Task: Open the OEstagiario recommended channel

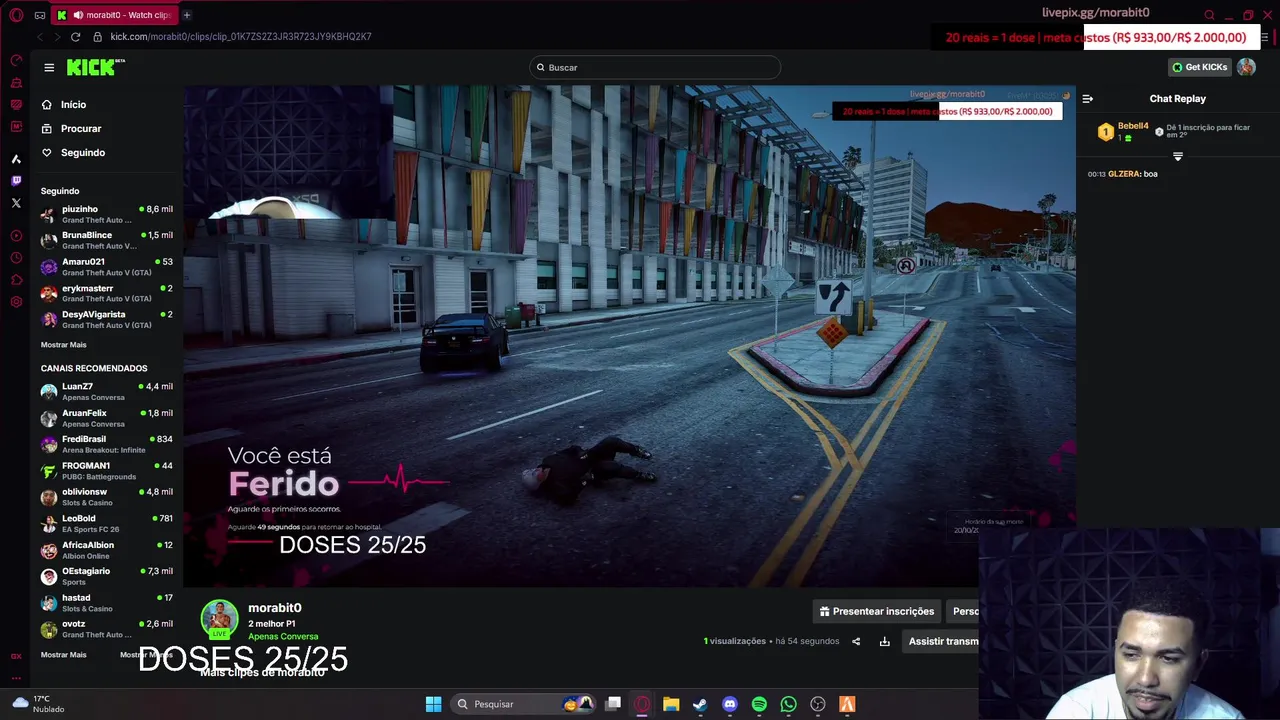Action: pos(106,576)
